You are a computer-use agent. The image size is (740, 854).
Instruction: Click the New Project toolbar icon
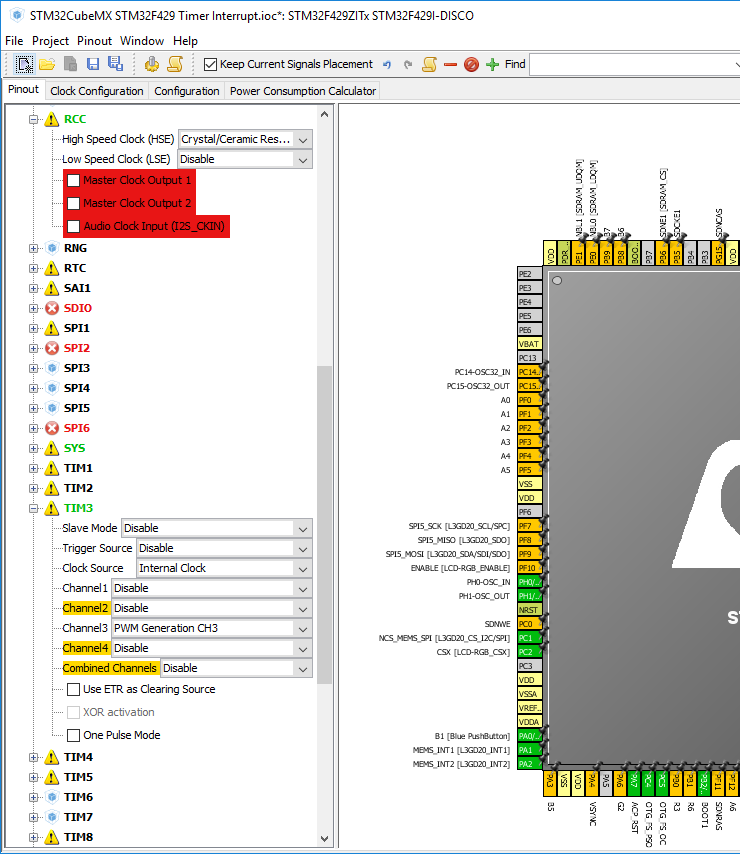[x=25, y=64]
